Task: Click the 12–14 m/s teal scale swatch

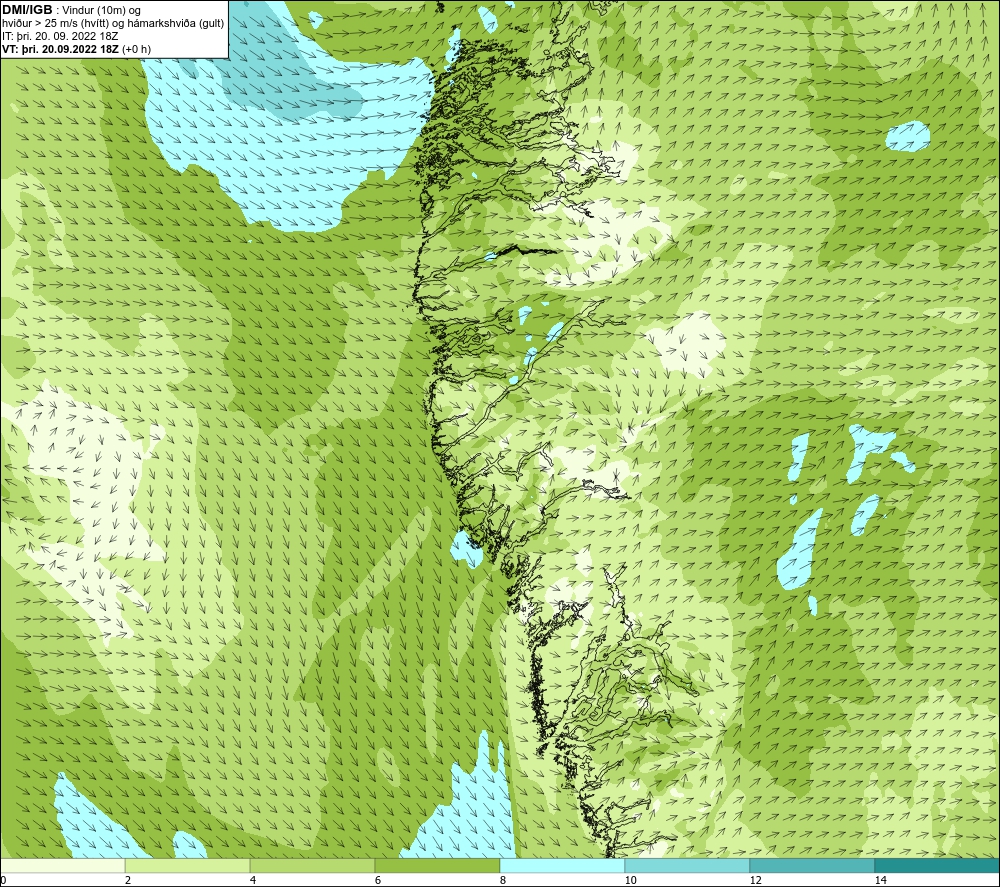Action: point(812,866)
